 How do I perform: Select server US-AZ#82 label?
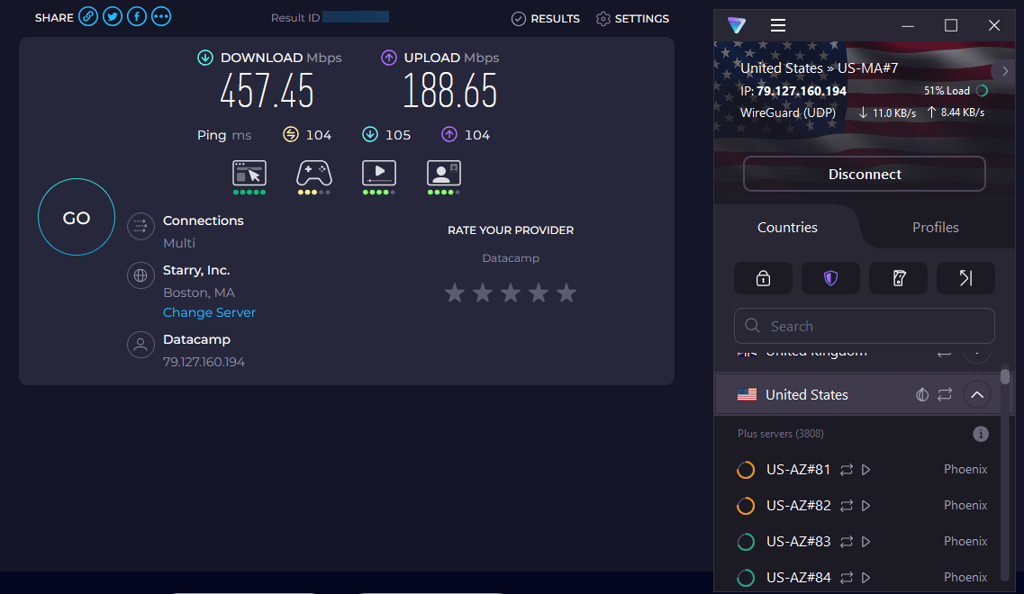(798, 506)
